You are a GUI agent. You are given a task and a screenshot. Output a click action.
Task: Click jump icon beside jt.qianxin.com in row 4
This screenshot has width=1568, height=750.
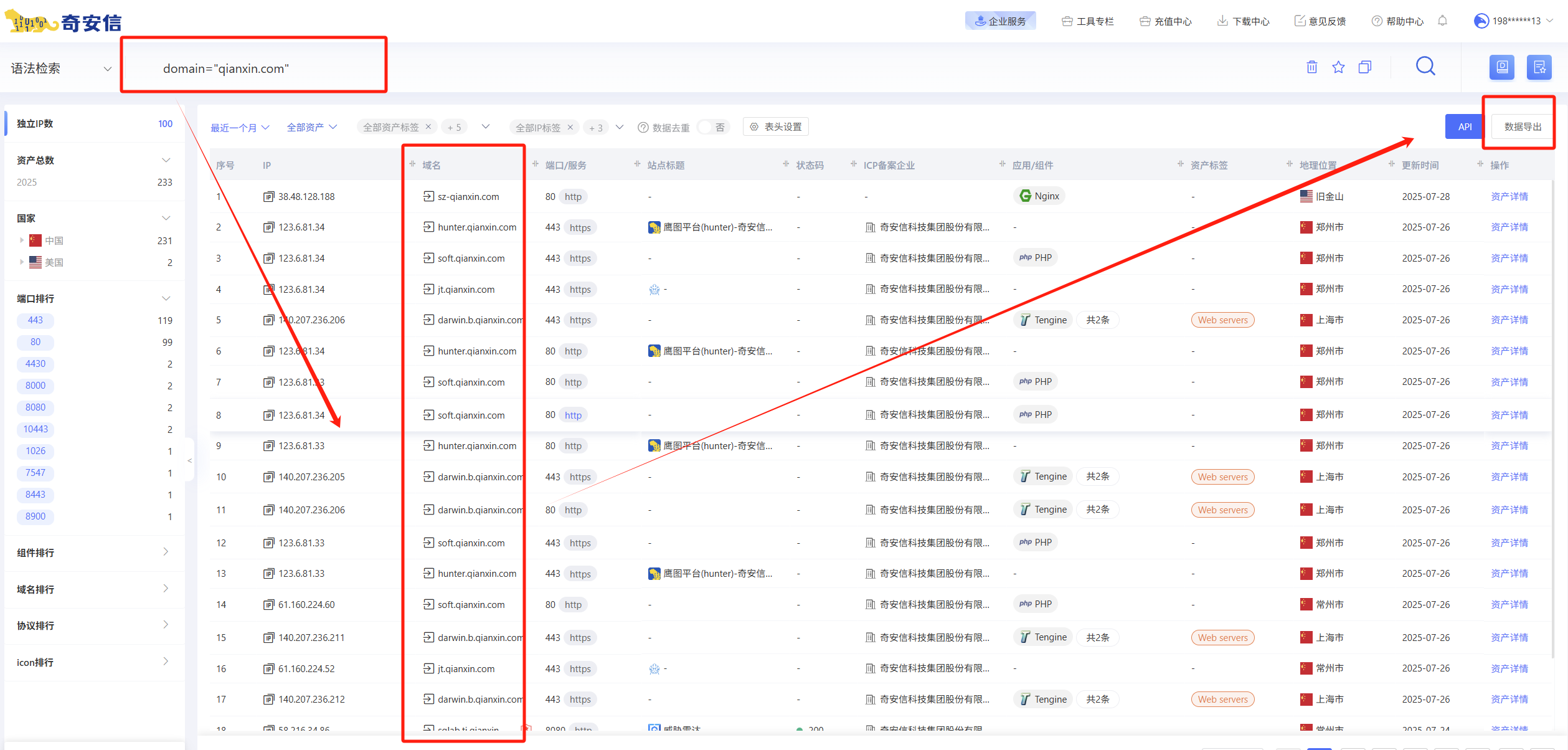[x=428, y=289]
